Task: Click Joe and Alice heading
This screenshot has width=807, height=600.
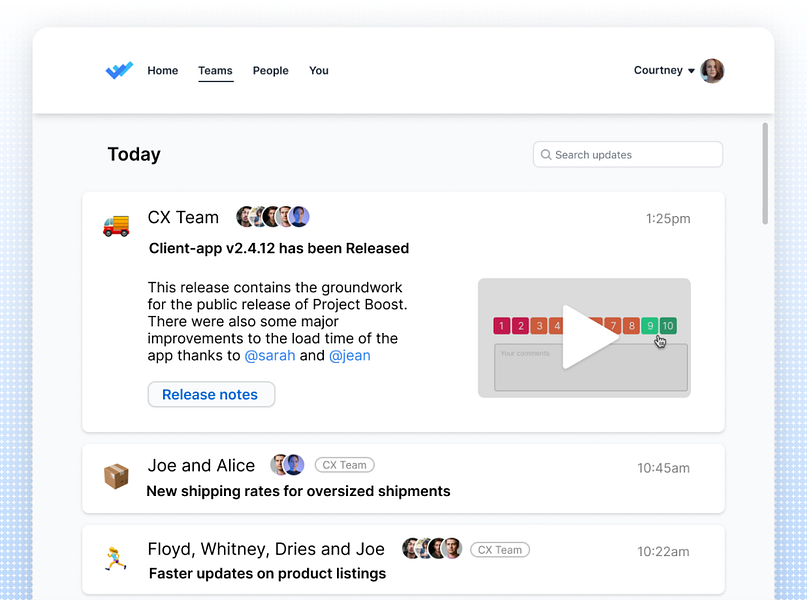Action: (201, 465)
